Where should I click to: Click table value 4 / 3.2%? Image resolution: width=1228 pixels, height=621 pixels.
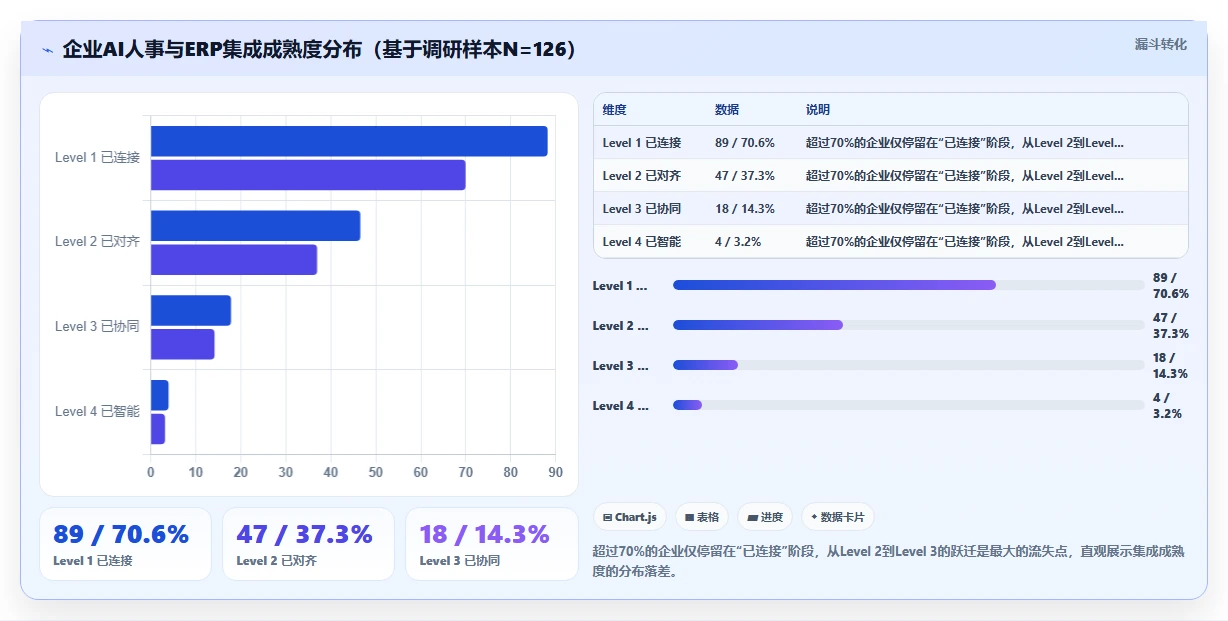point(738,242)
